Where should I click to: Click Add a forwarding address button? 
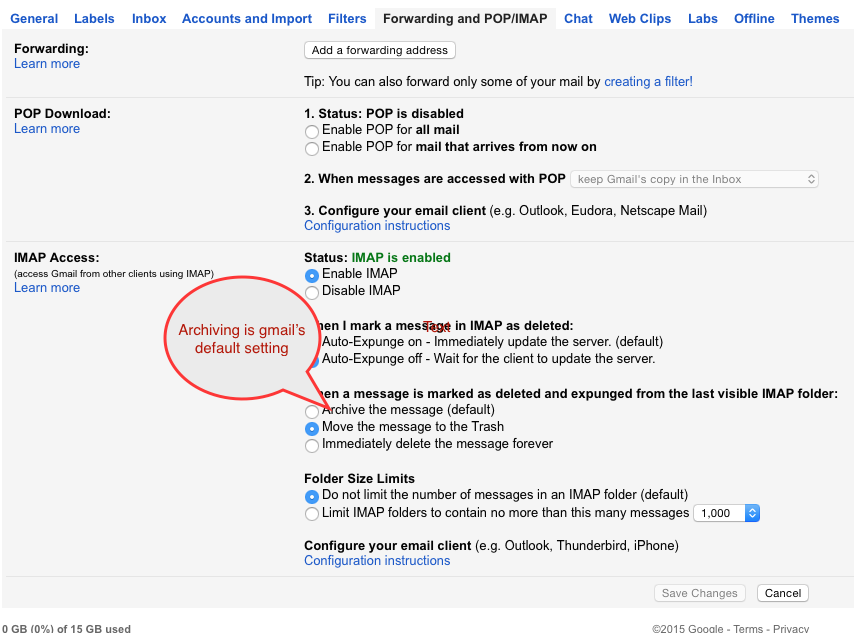click(x=380, y=50)
